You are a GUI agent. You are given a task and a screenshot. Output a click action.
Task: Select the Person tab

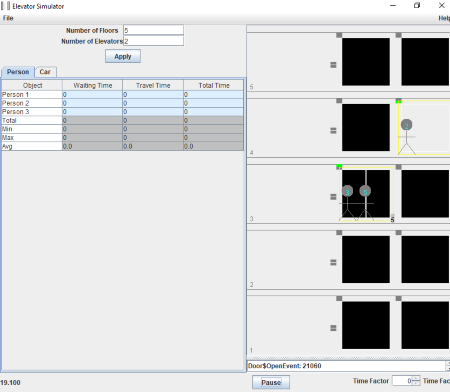click(18, 72)
